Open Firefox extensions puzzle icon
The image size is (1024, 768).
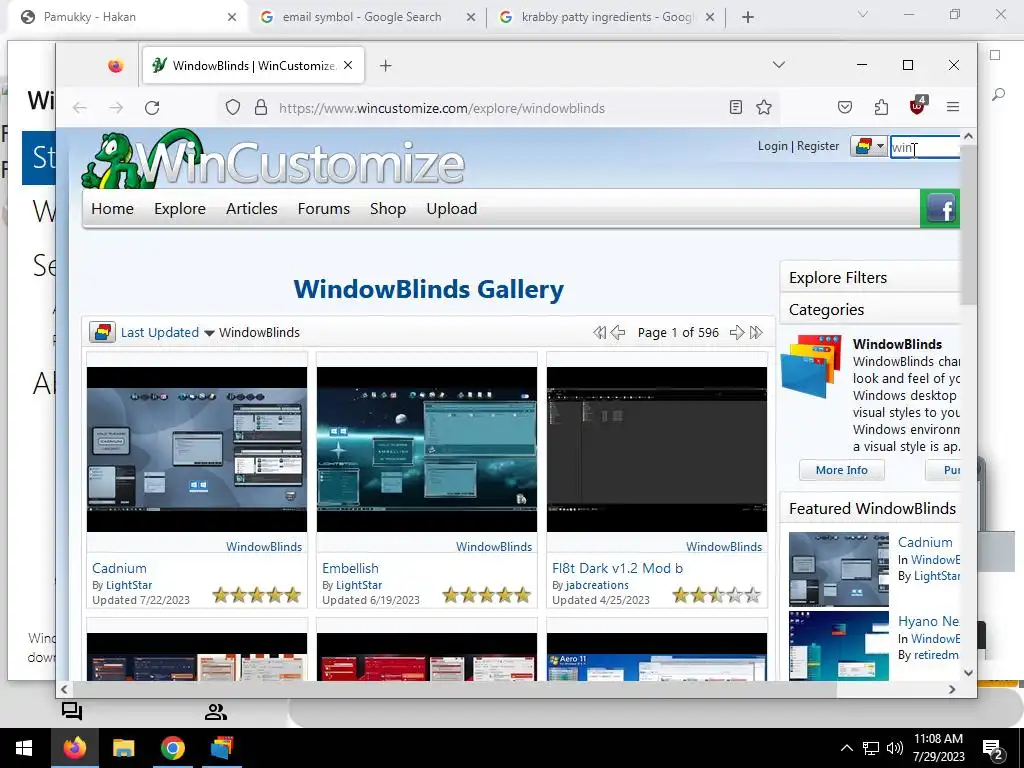[x=881, y=107]
